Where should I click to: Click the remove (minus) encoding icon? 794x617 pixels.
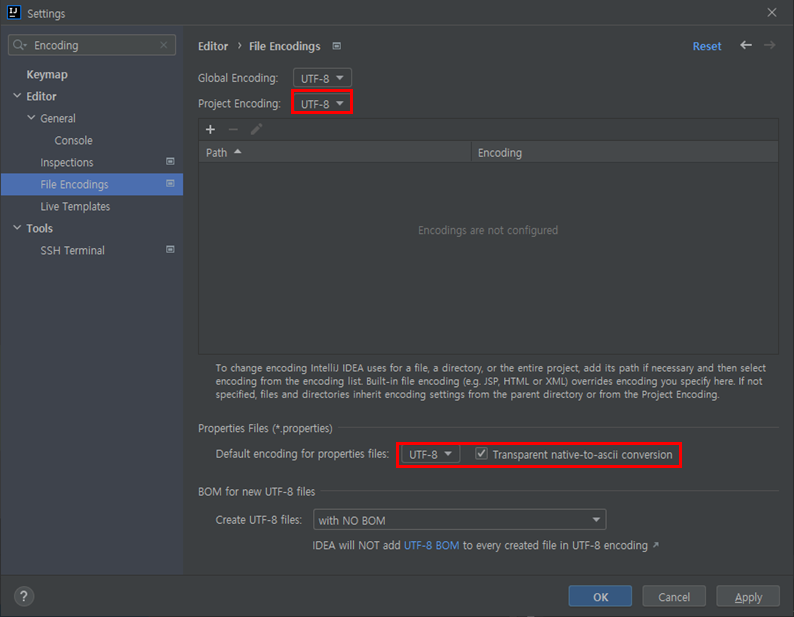point(233,130)
